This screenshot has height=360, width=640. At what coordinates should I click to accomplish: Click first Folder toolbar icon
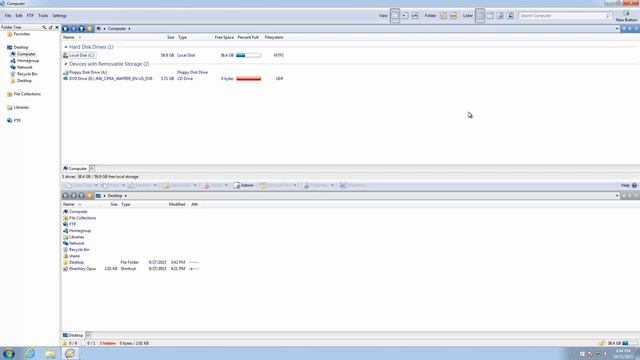tap(443, 16)
